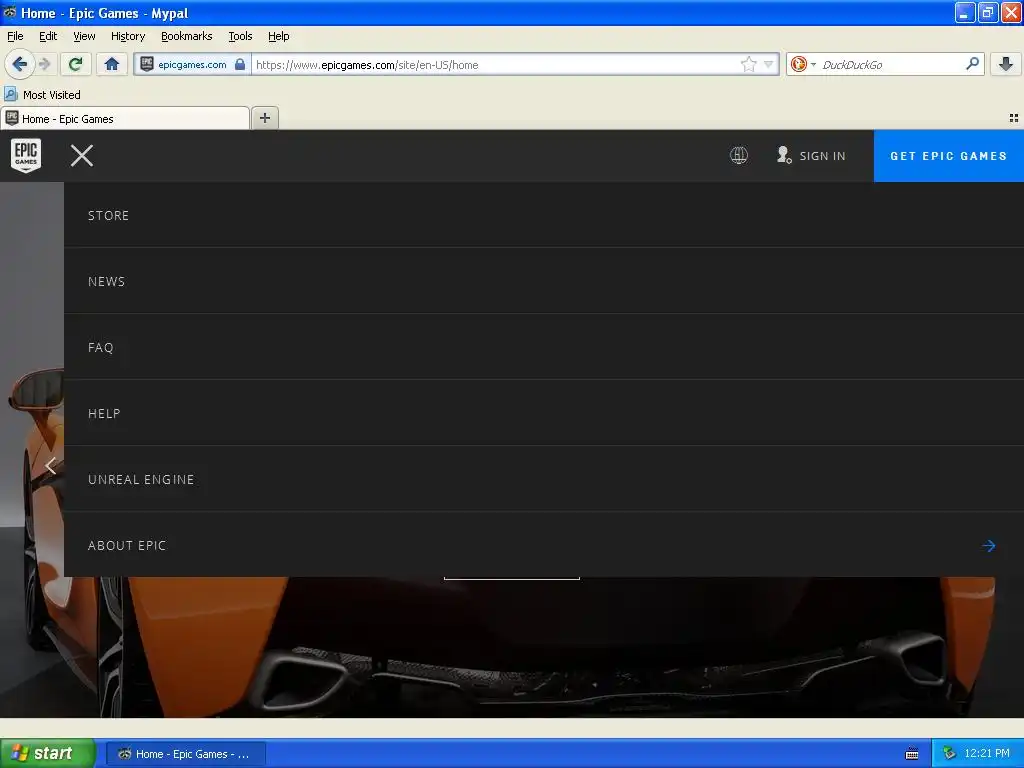The image size is (1024, 768).
Task: Close the navigation menu with X
Action: 82,155
